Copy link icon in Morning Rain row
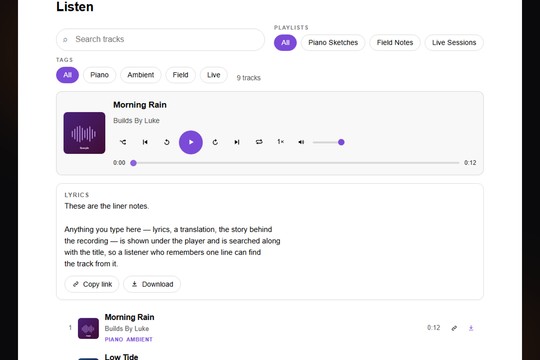 454,328
